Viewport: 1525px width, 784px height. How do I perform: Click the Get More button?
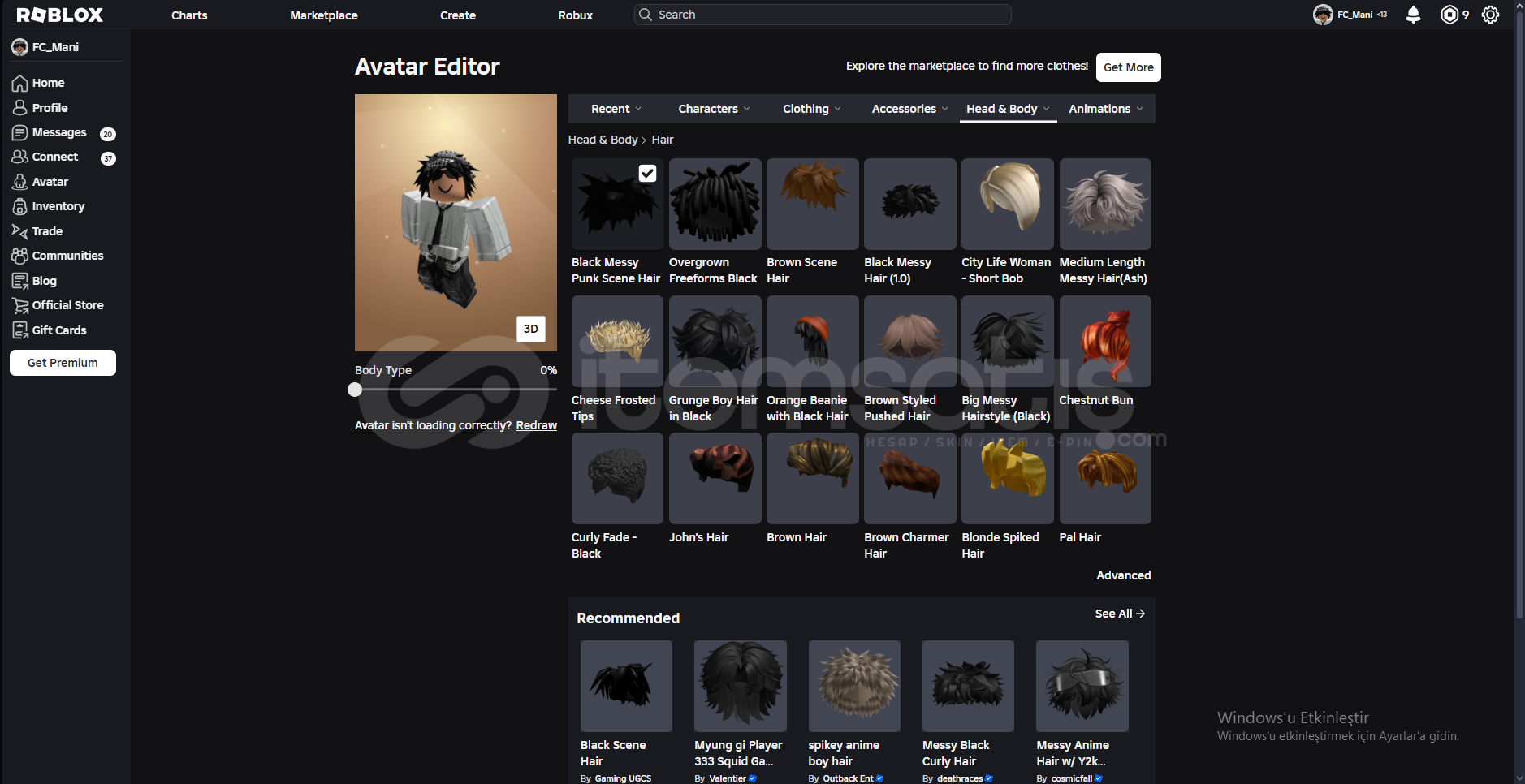(x=1128, y=67)
